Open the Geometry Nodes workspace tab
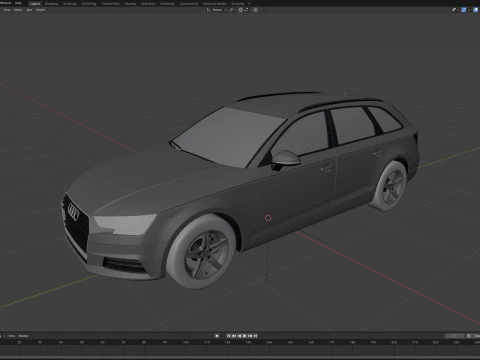 coord(215,4)
